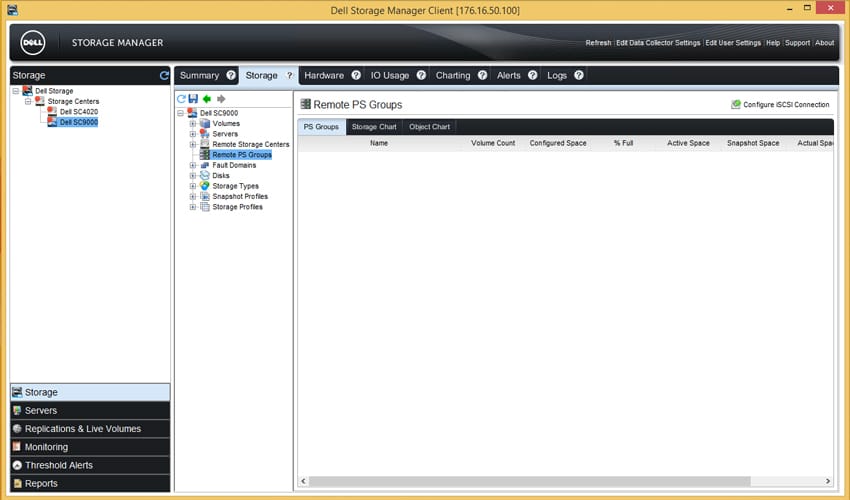This screenshot has height=500, width=850.
Task: Click the refresh icon in the Dell SC9000 tree toolbar
Action: 181,99
